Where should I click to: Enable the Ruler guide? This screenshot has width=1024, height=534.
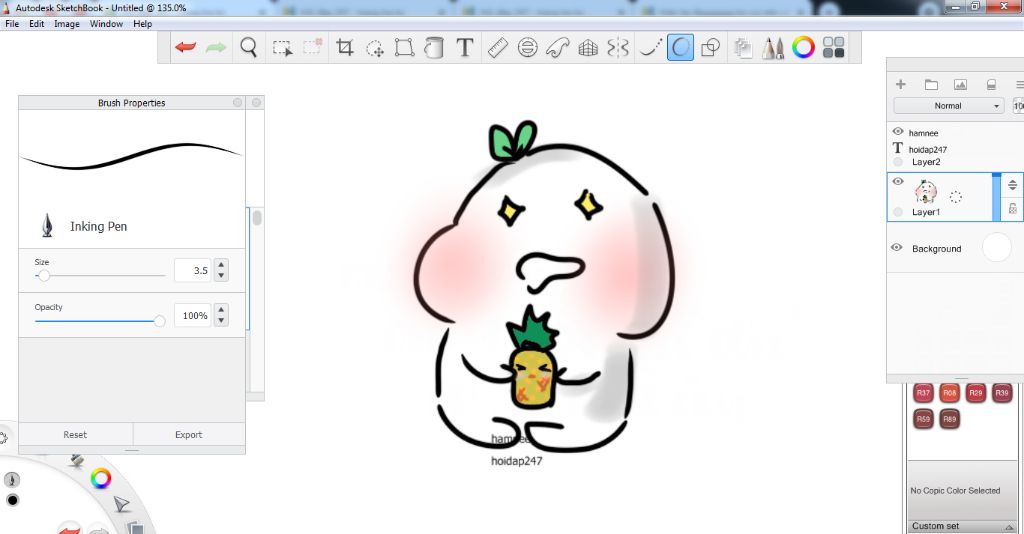(x=498, y=47)
